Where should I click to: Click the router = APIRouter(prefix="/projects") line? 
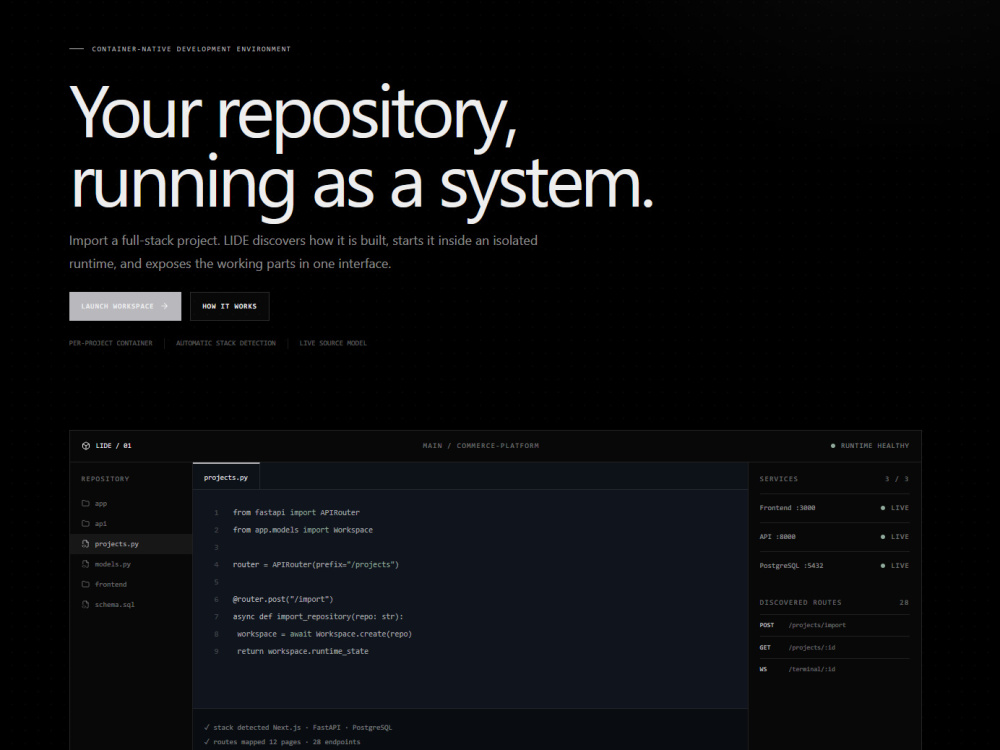click(316, 564)
